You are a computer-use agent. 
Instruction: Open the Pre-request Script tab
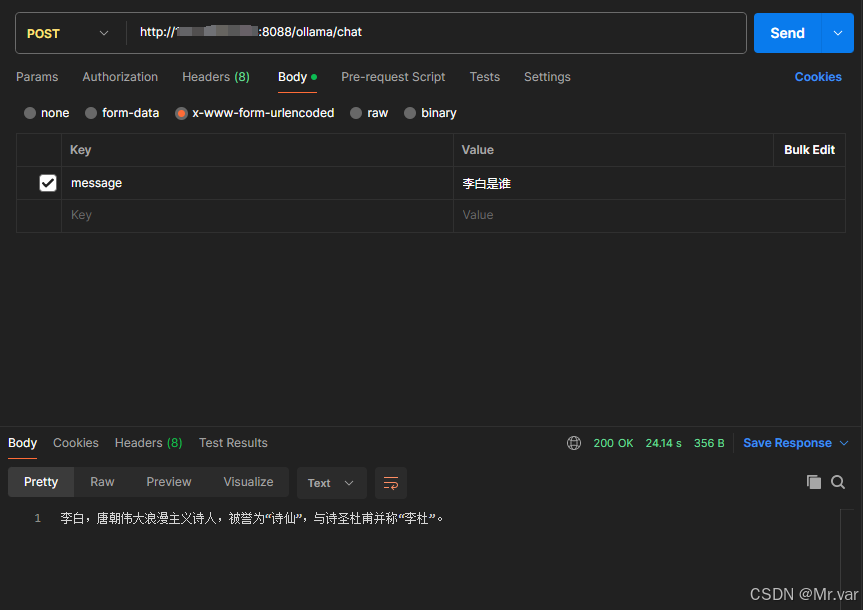pyautogui.click(x=393, y=77)
